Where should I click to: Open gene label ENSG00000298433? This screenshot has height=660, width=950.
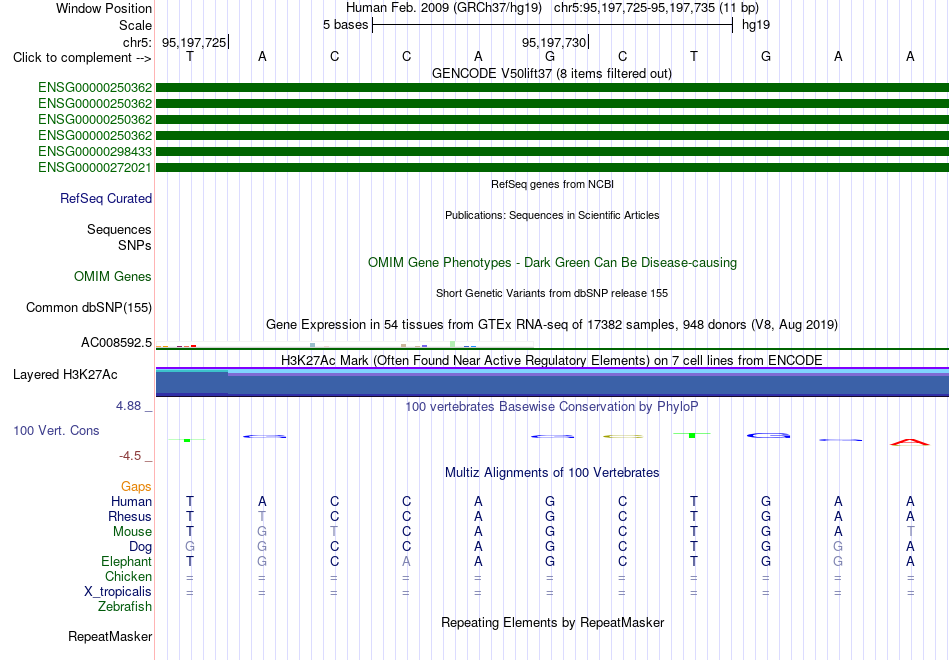[95, 152]
